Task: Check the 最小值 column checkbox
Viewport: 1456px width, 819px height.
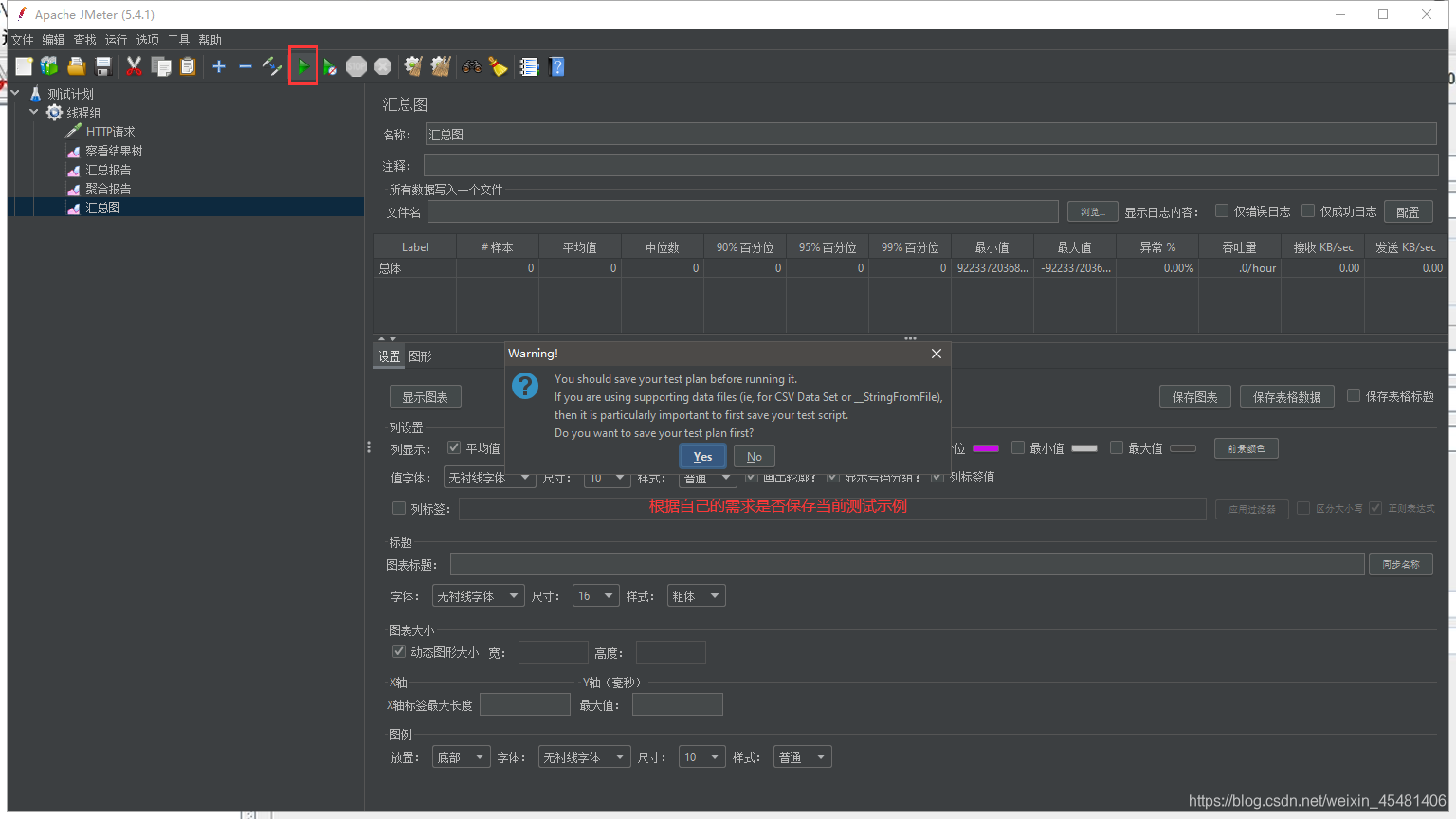Action: click(1018, 447)
